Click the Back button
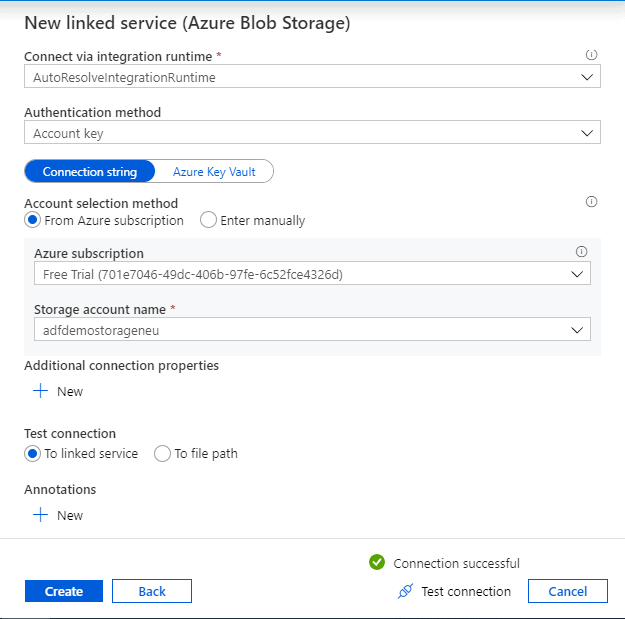The width and height of the screenshot is (625, 619). pyautogui.click(x=152, y=591)
